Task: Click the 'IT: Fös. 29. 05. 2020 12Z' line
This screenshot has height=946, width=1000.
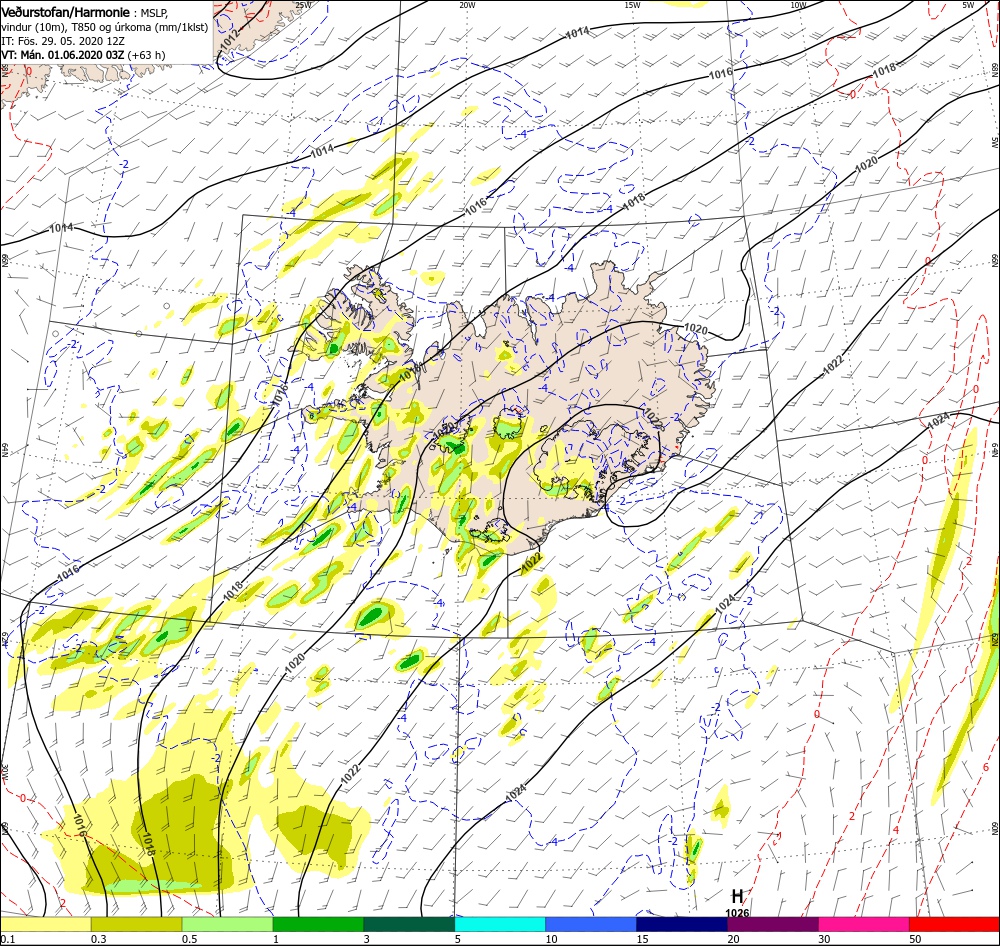Action: 62,41
